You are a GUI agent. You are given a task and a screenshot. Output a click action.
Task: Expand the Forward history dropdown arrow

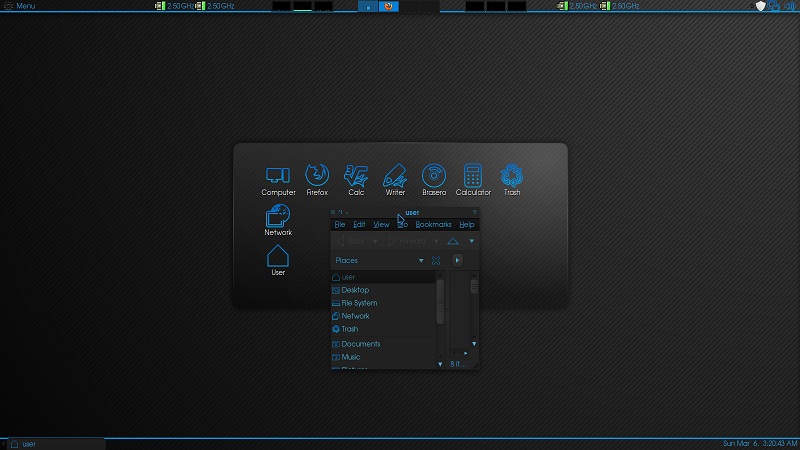(x=436, y=241)
